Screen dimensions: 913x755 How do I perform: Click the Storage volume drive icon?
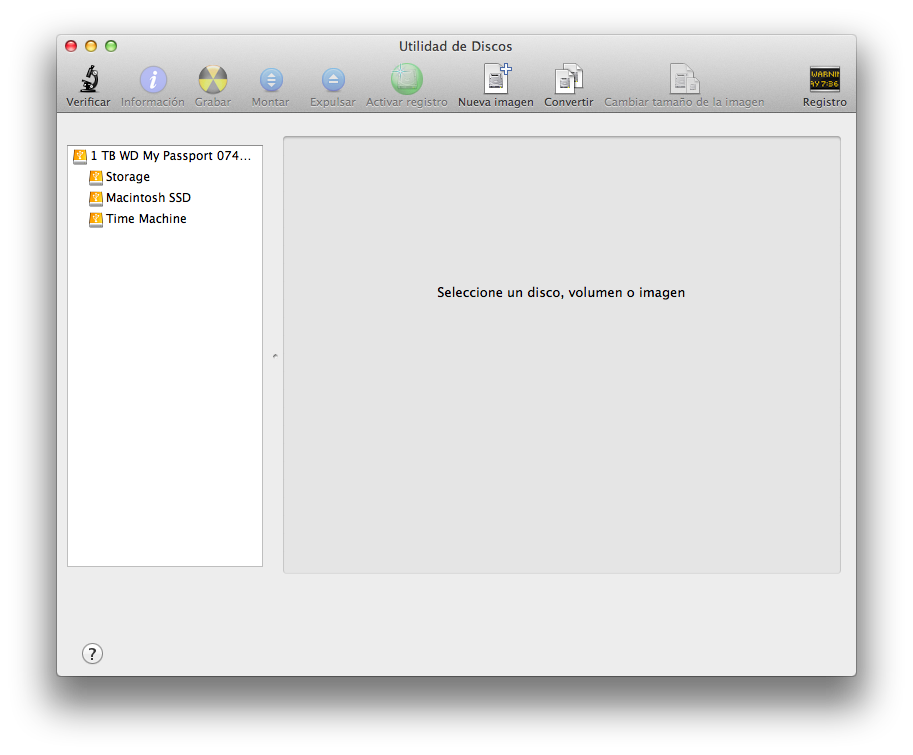click(x=95, y=177)
